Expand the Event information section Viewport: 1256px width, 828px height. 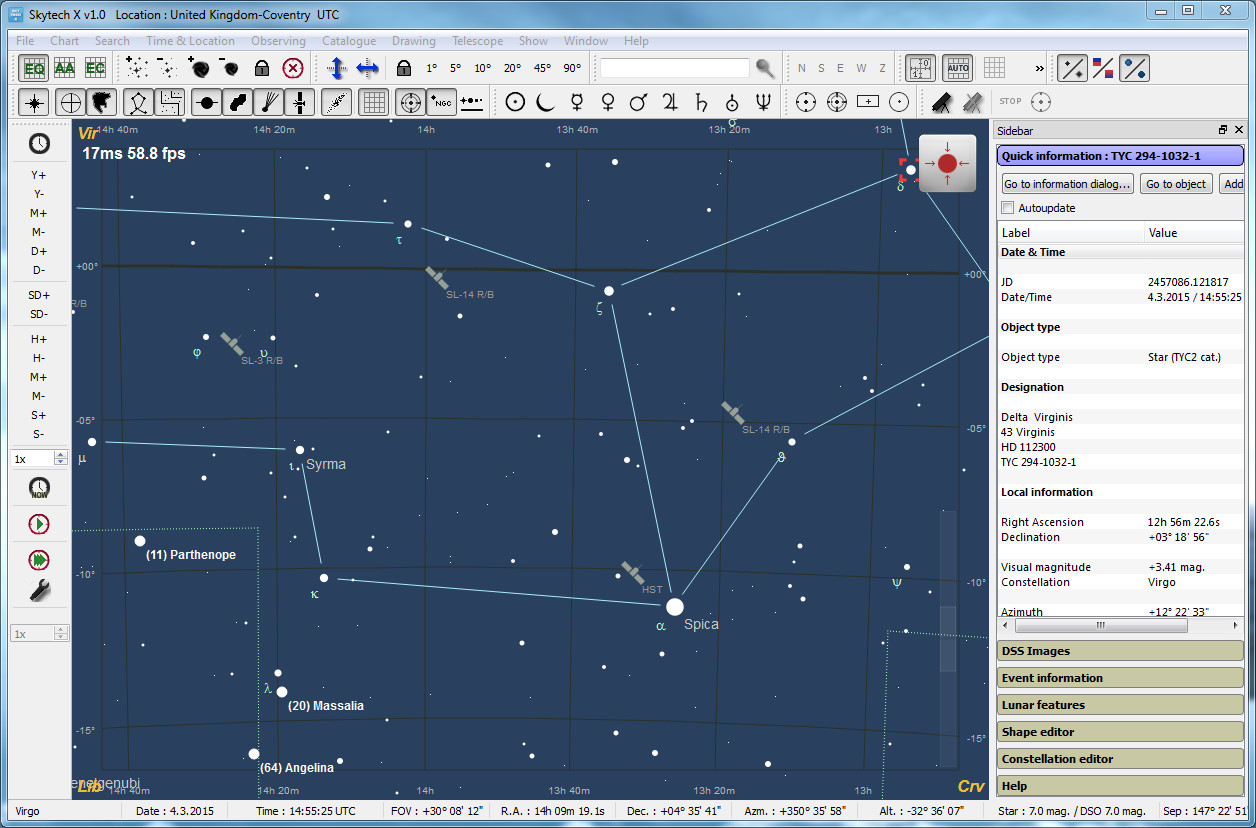click(1120, 678)
